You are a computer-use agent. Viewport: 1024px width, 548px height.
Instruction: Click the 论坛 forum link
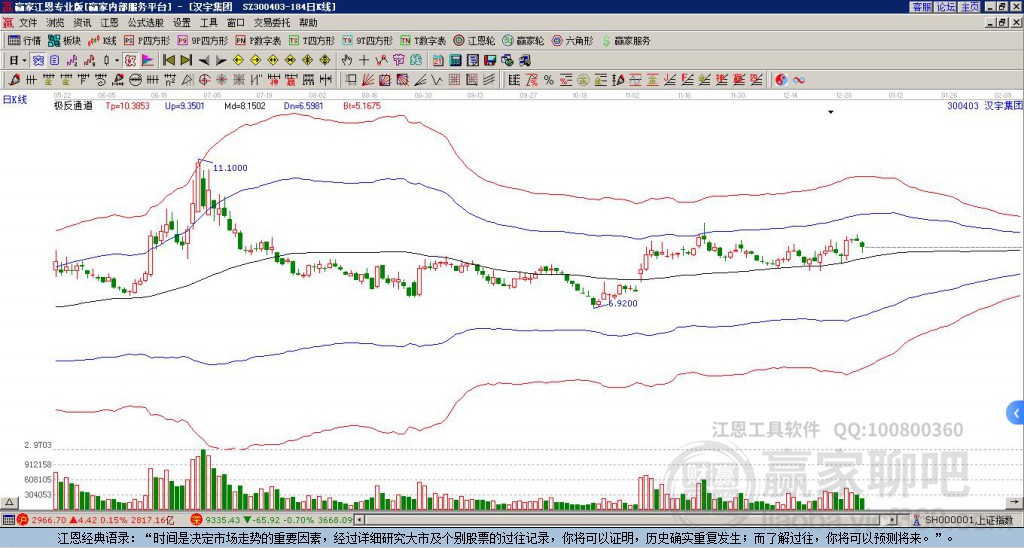coord(946,7)
